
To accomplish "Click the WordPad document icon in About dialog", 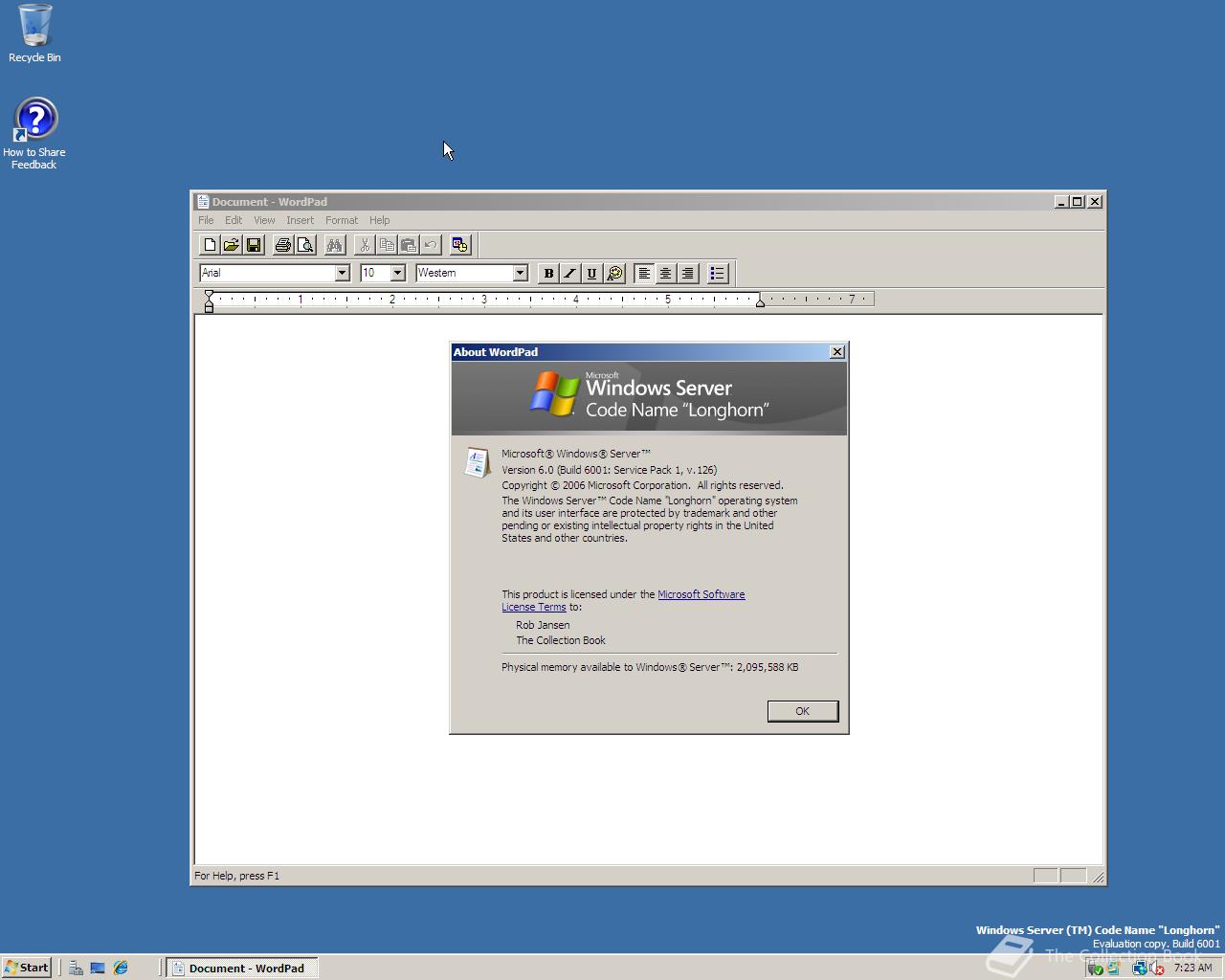I will (477, 462).
